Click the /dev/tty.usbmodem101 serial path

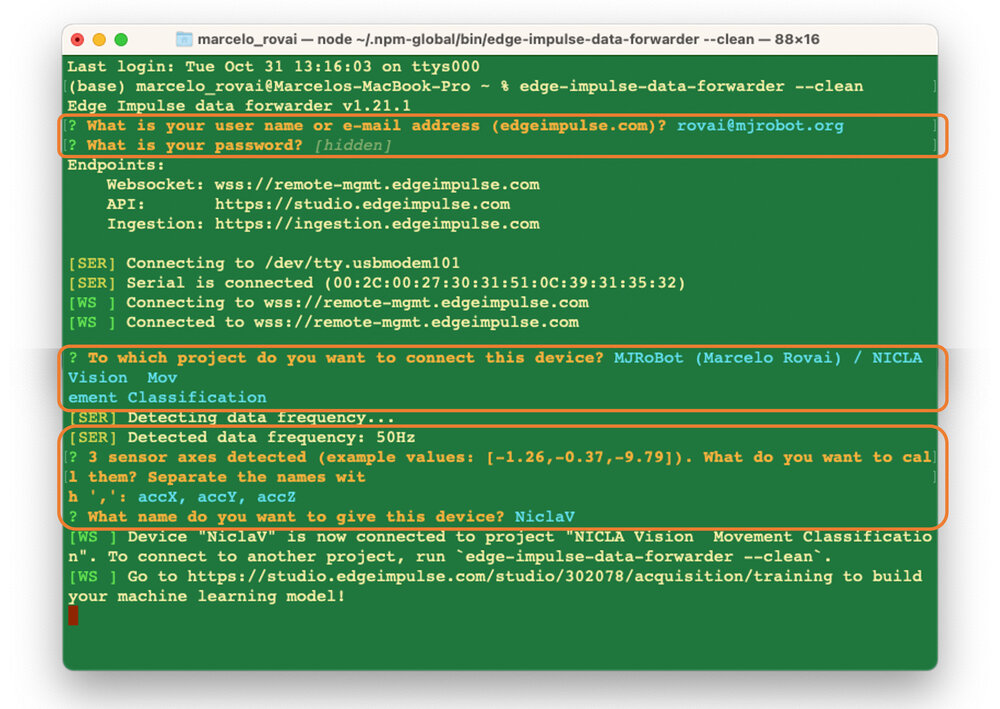coord(362,263)
